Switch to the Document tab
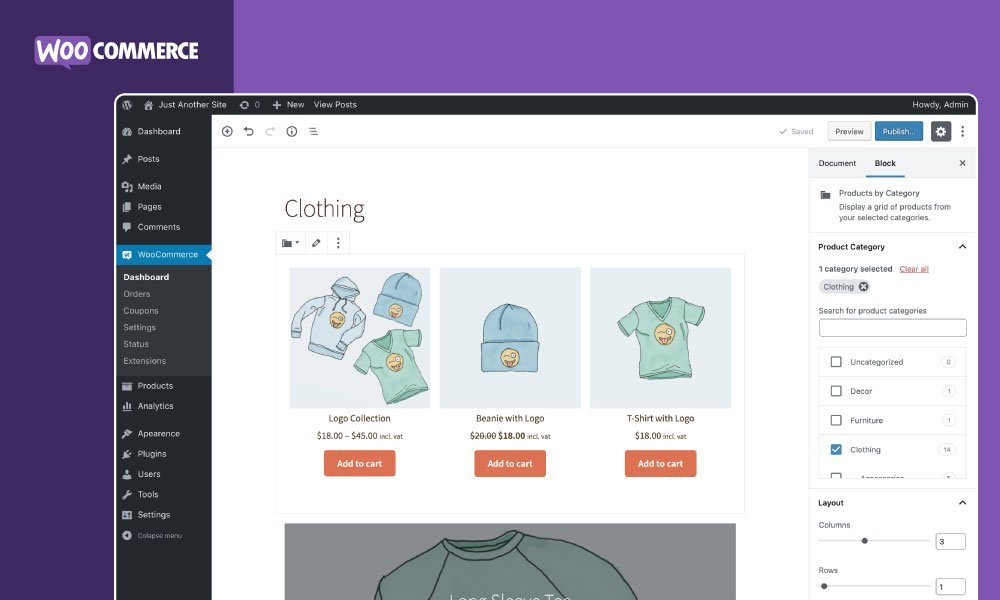The height and width of the screenshot is (600, 1000). click(837, 163)
